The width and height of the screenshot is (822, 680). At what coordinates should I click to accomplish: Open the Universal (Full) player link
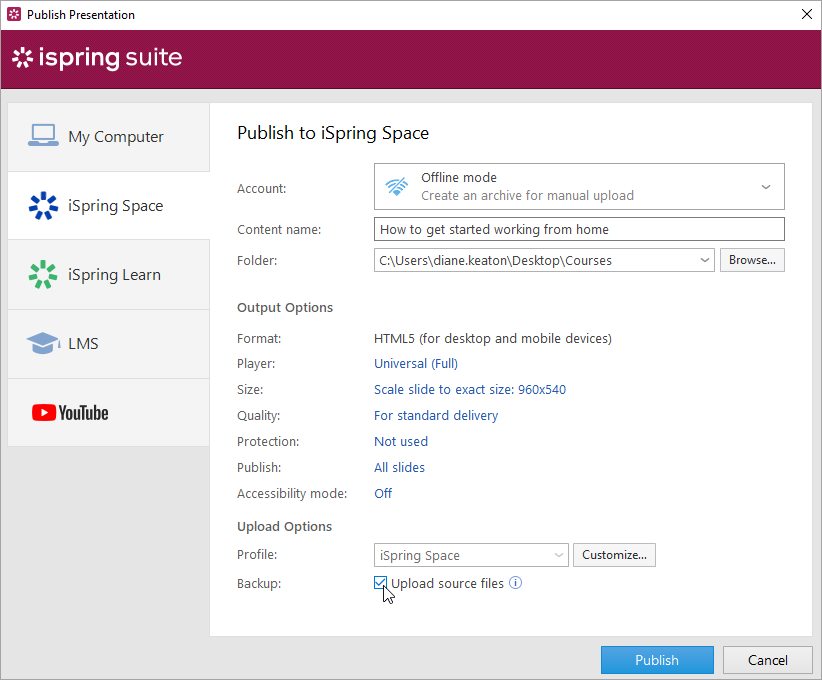(416, 364)
